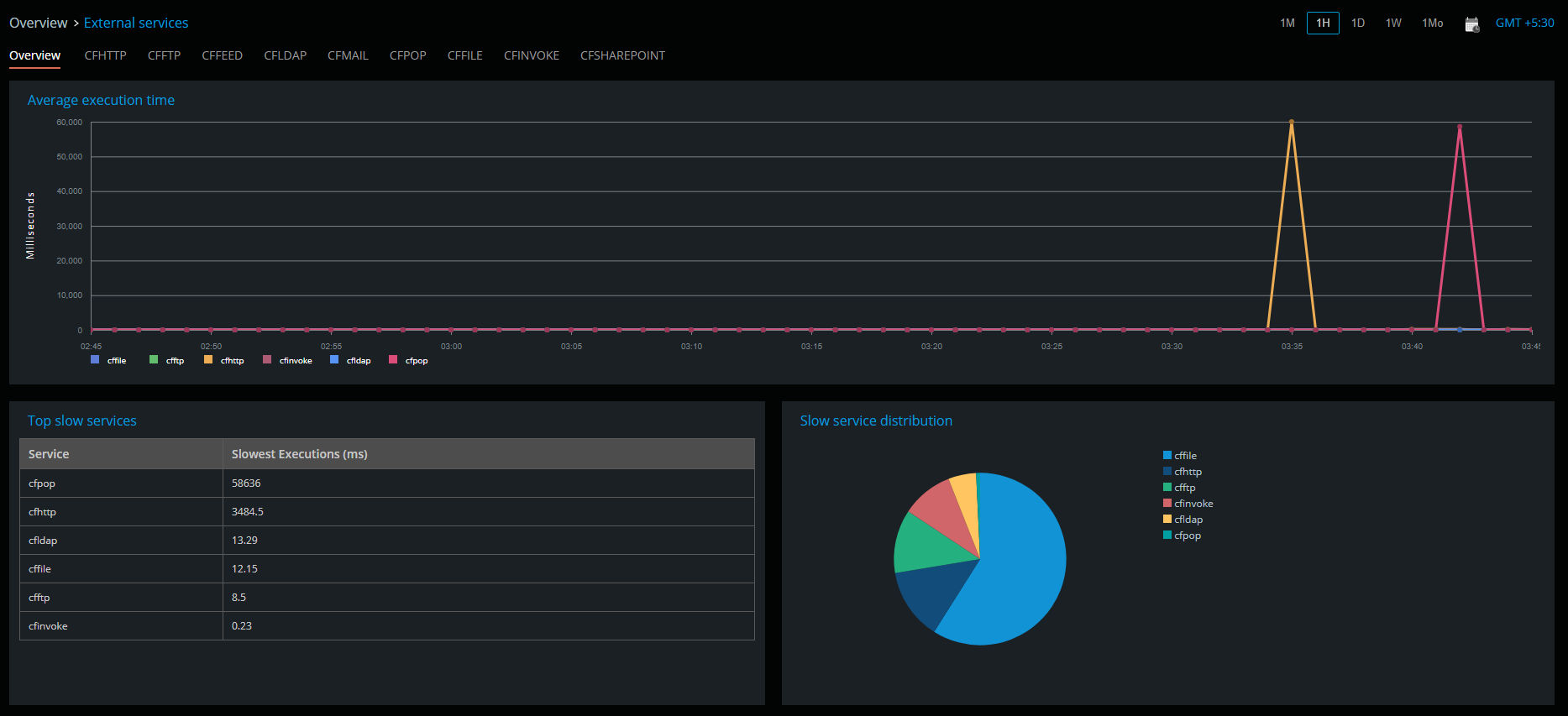Switch to the CFINVOKE tab
This screenshot has height=716, width=1568.
531,55
